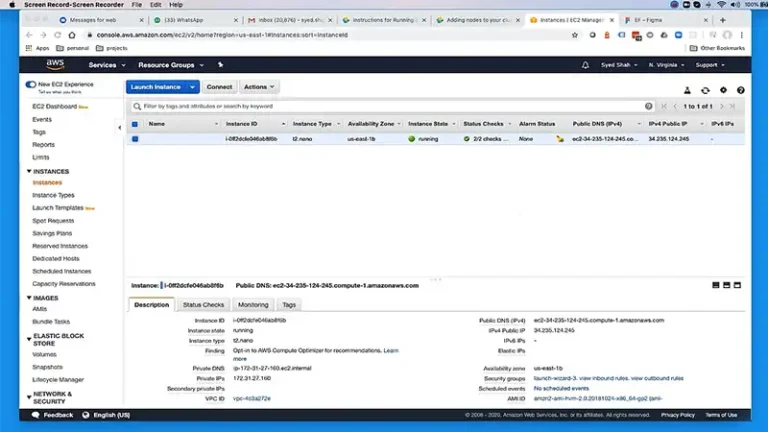Bookmark this page with star icon
768x432 pixels.
[575, 35]
